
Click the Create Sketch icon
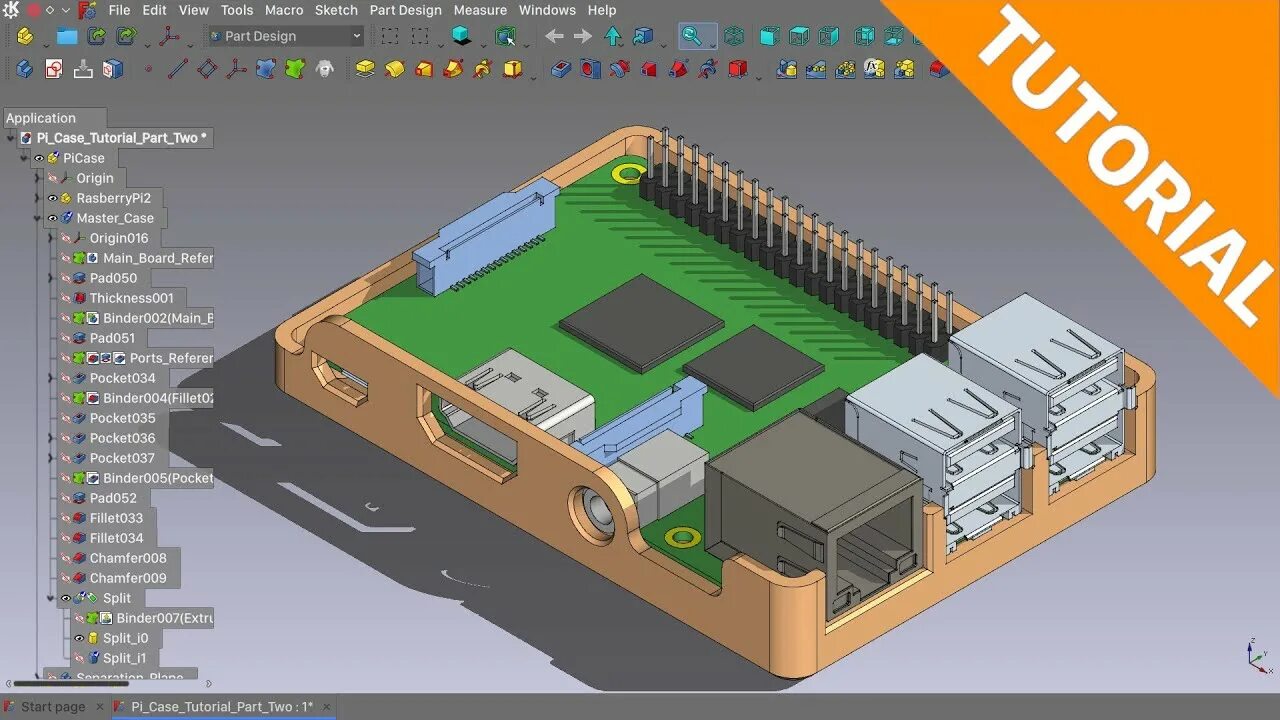tap(54, 69)
